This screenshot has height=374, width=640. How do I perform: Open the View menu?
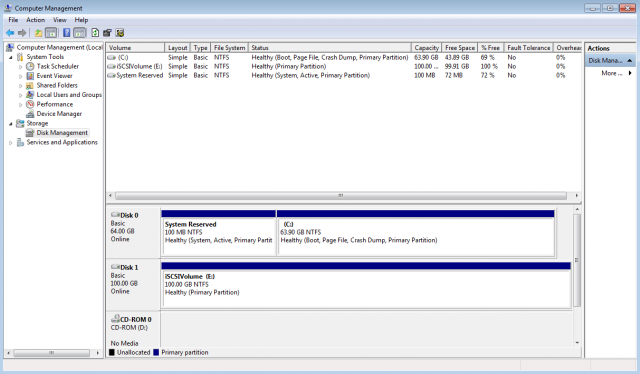click(60, 20)
